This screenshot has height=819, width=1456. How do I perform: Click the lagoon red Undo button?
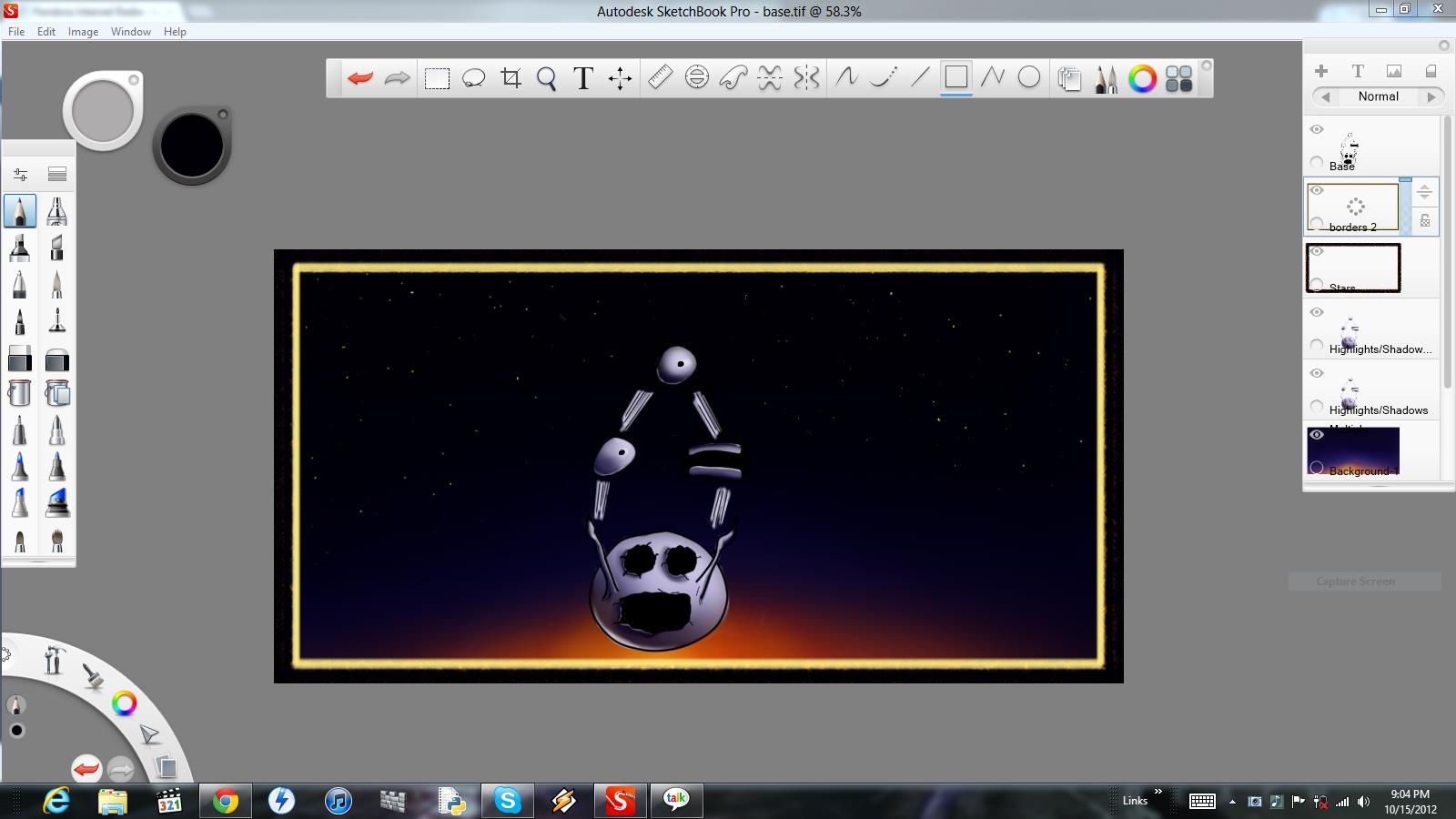click(86, 770)
